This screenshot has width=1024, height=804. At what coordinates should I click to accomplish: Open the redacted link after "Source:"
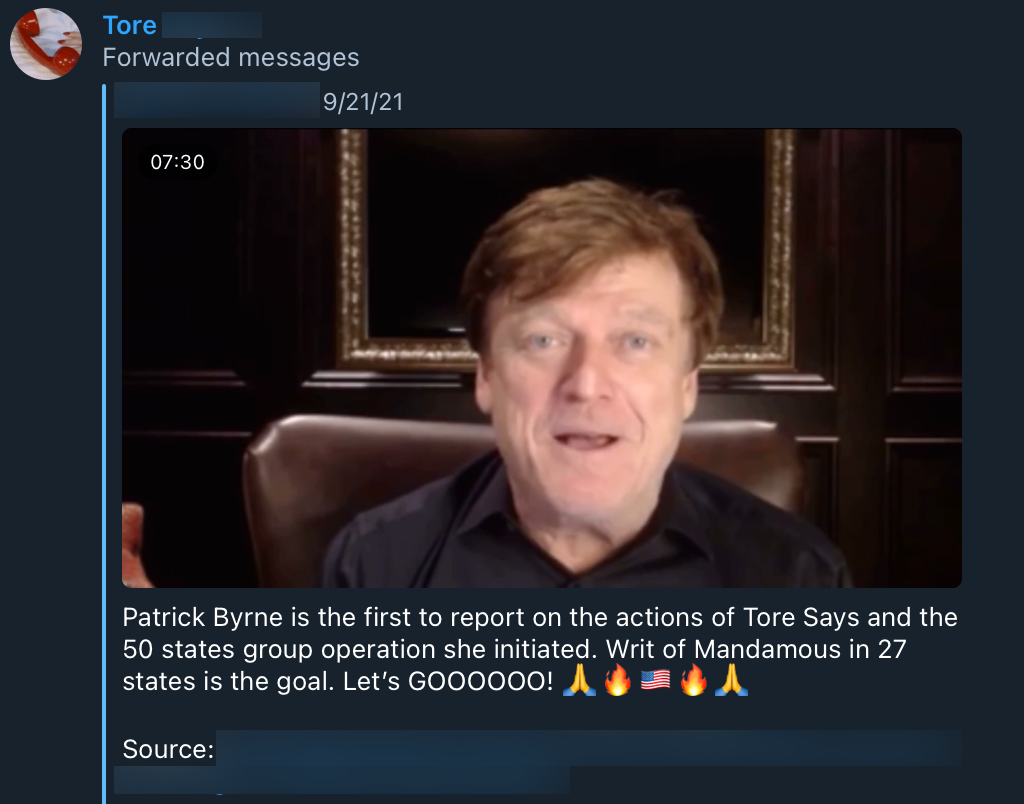point(588,748)
